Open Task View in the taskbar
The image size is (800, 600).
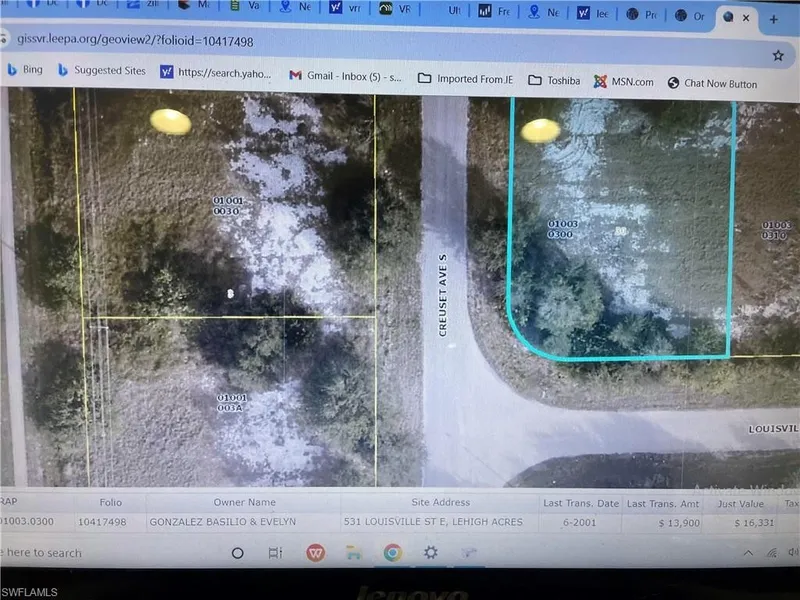(276, 553)
